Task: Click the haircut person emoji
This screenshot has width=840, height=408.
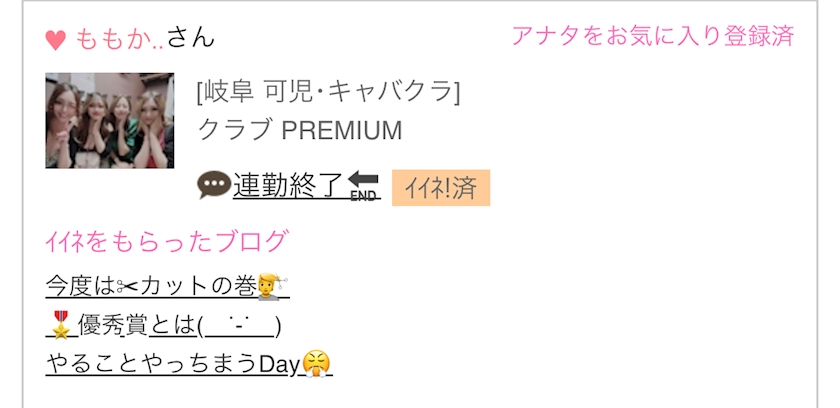Action: pyautogui.click(x=273, y=287)
